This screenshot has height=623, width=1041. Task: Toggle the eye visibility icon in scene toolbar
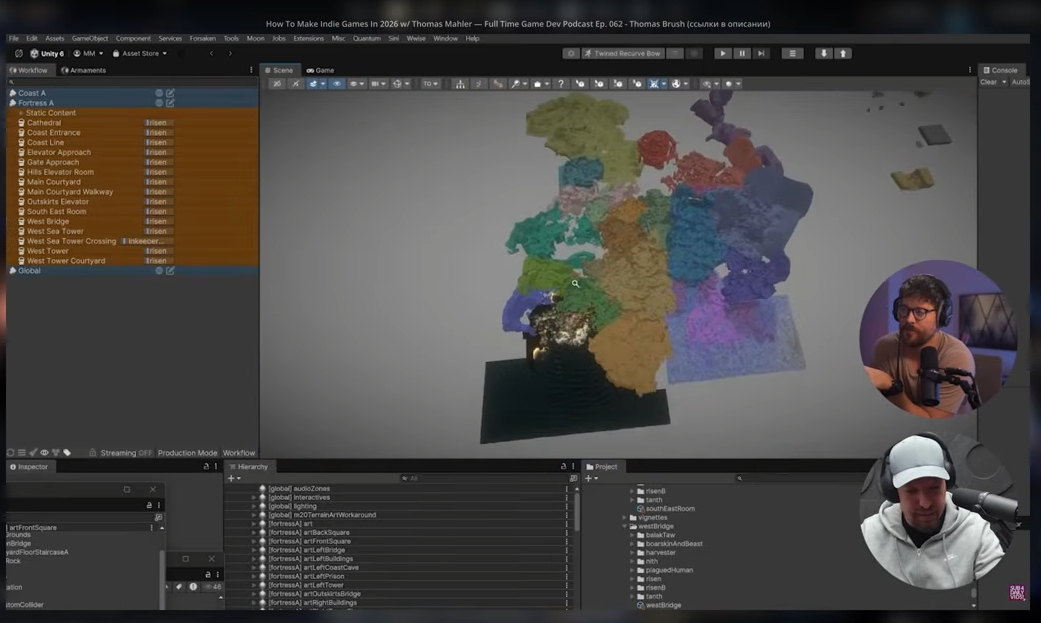tap(337, 84)
